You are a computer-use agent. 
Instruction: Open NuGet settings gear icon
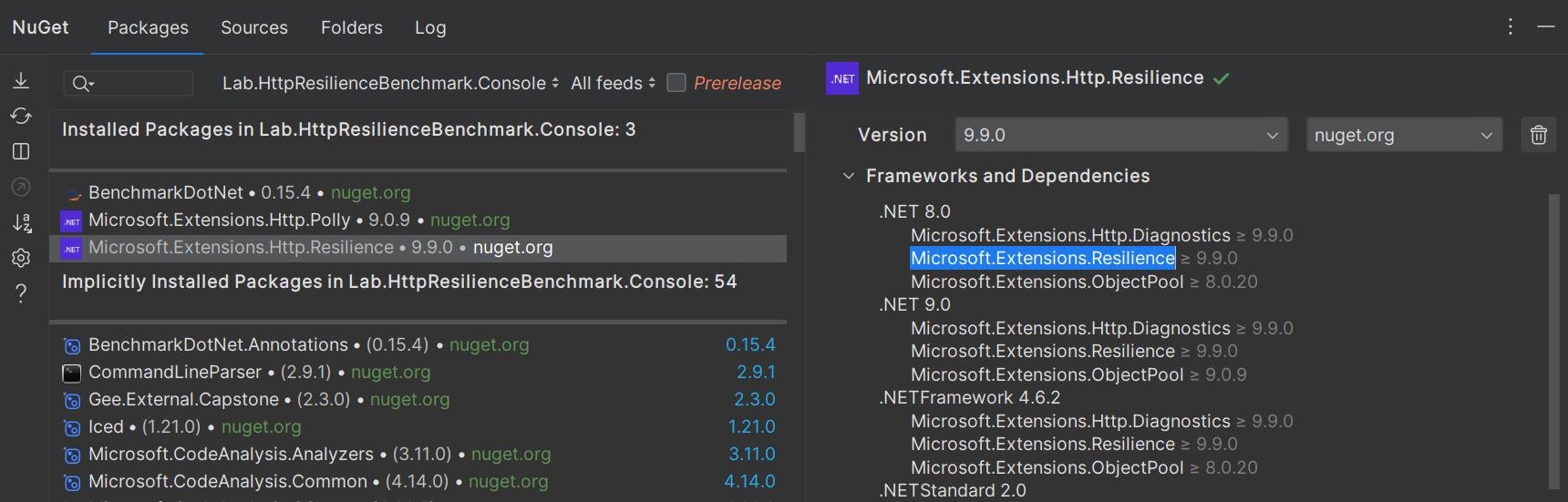point(21,258)
